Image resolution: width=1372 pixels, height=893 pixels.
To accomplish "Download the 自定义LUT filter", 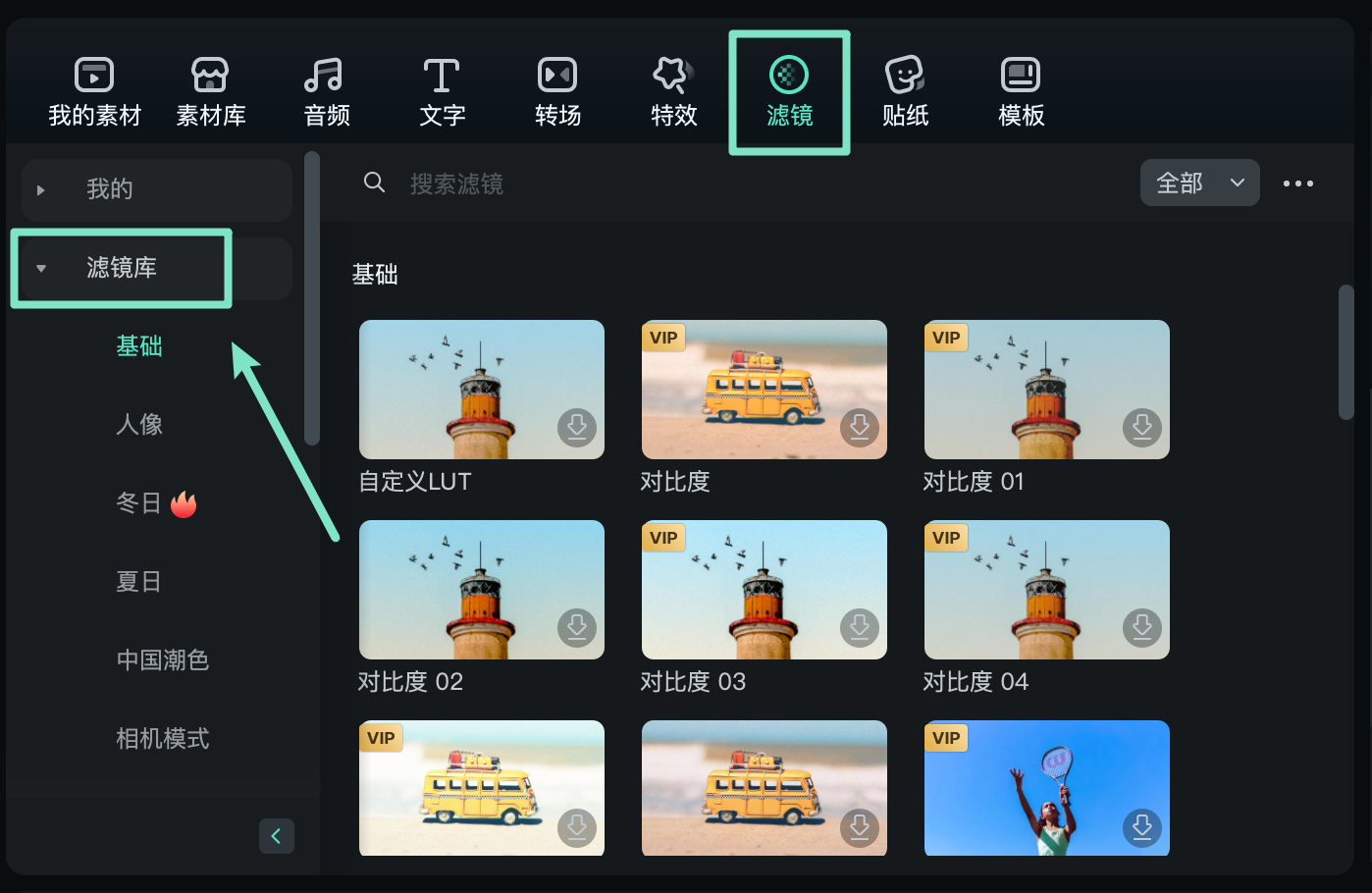I will (577, 428).
